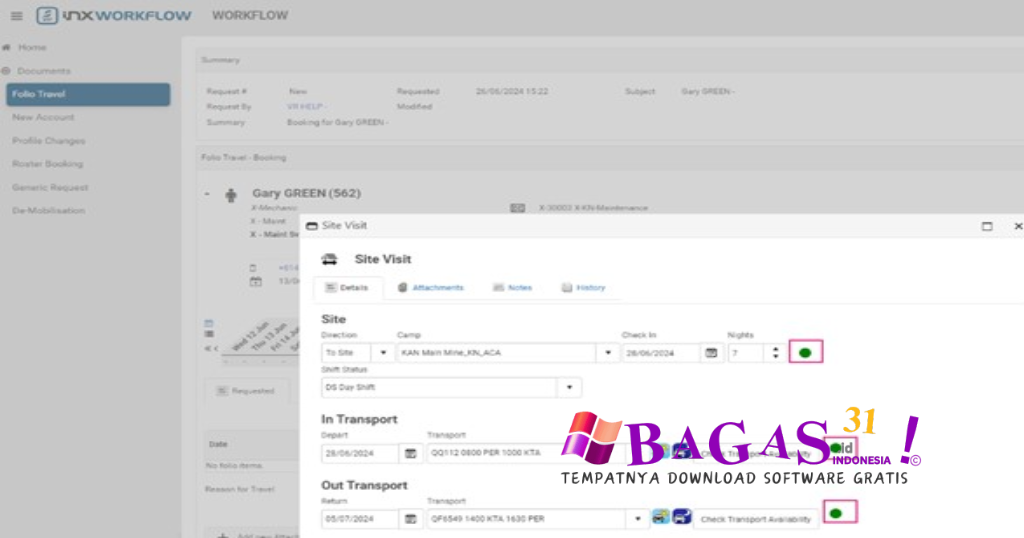This screenshot has width=1024, height=538.
Task: Click the cost code icon near X-30002
Action: (x=517, y=208)
